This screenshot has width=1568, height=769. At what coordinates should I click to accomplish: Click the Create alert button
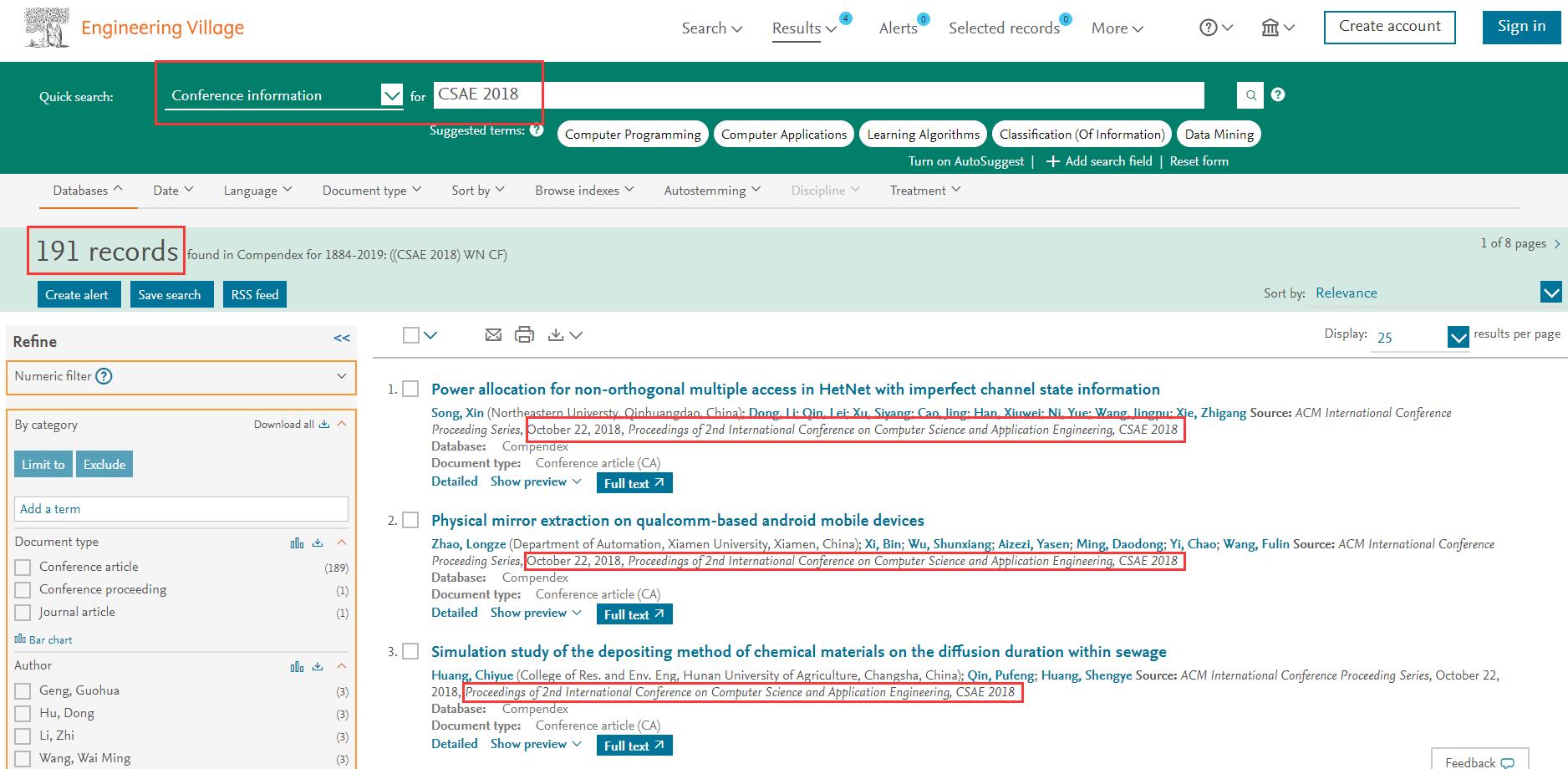tap(78, 294)
